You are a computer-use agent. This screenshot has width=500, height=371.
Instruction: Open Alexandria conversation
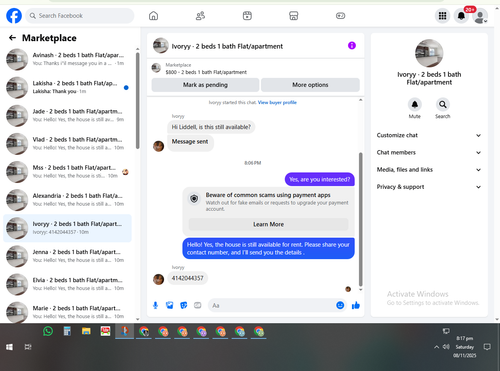point(68,200)
